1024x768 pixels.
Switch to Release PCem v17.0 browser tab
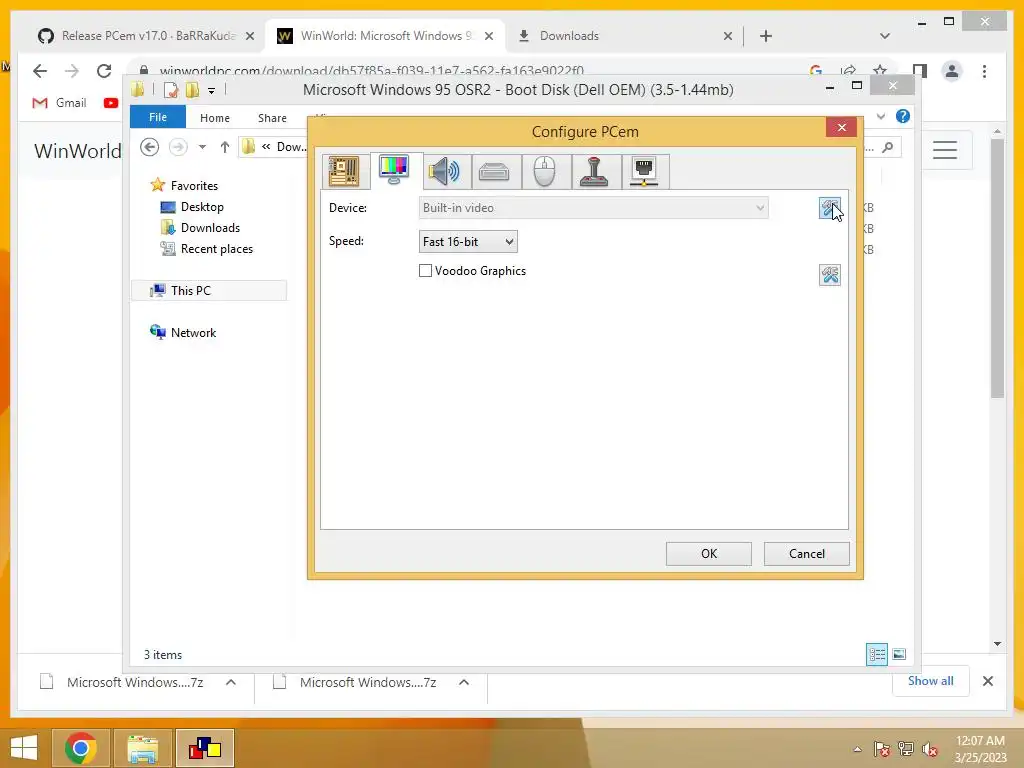(147, 36)
